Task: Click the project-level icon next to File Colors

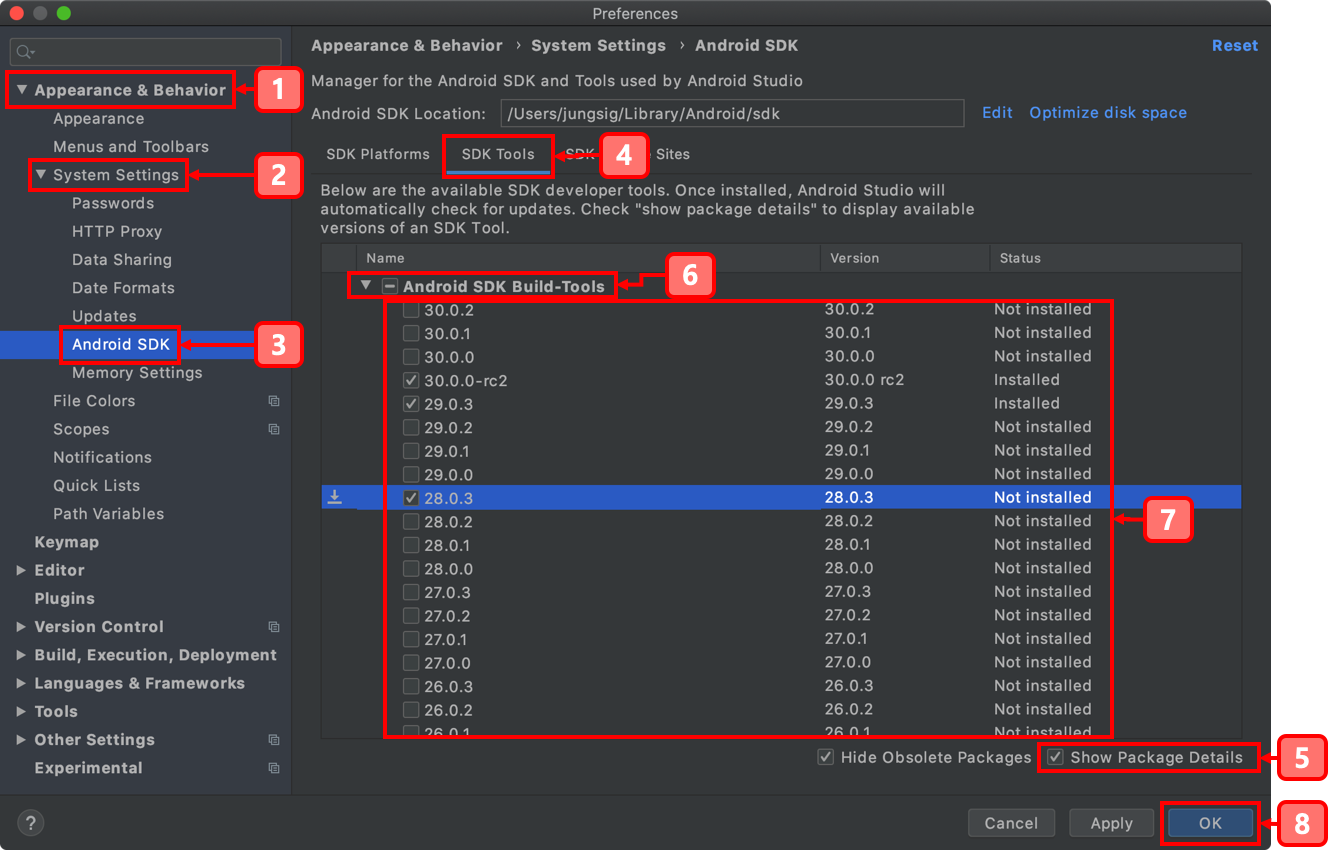Action: click(x=274, y=401)
